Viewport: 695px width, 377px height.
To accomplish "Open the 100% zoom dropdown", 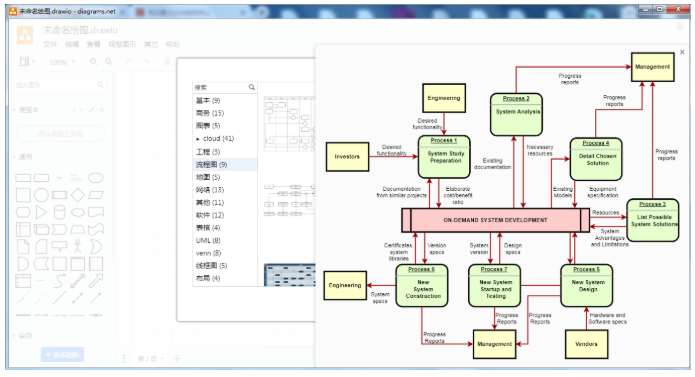I will point(62,62).
